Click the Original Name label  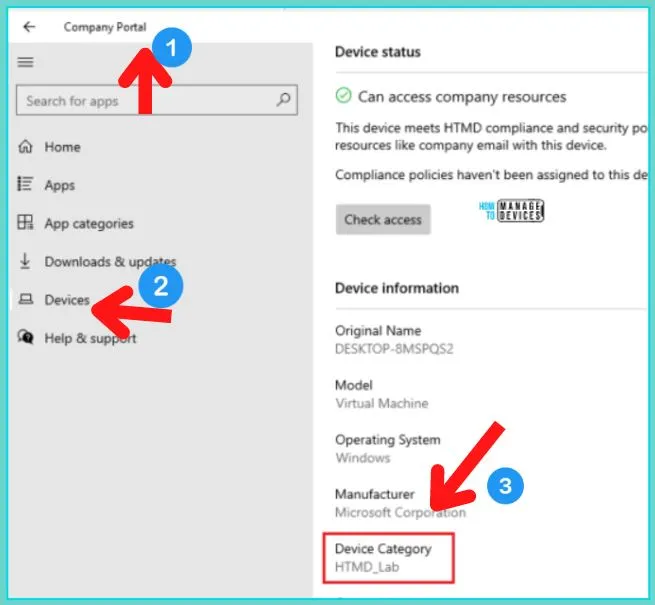(x=378, y=330)
